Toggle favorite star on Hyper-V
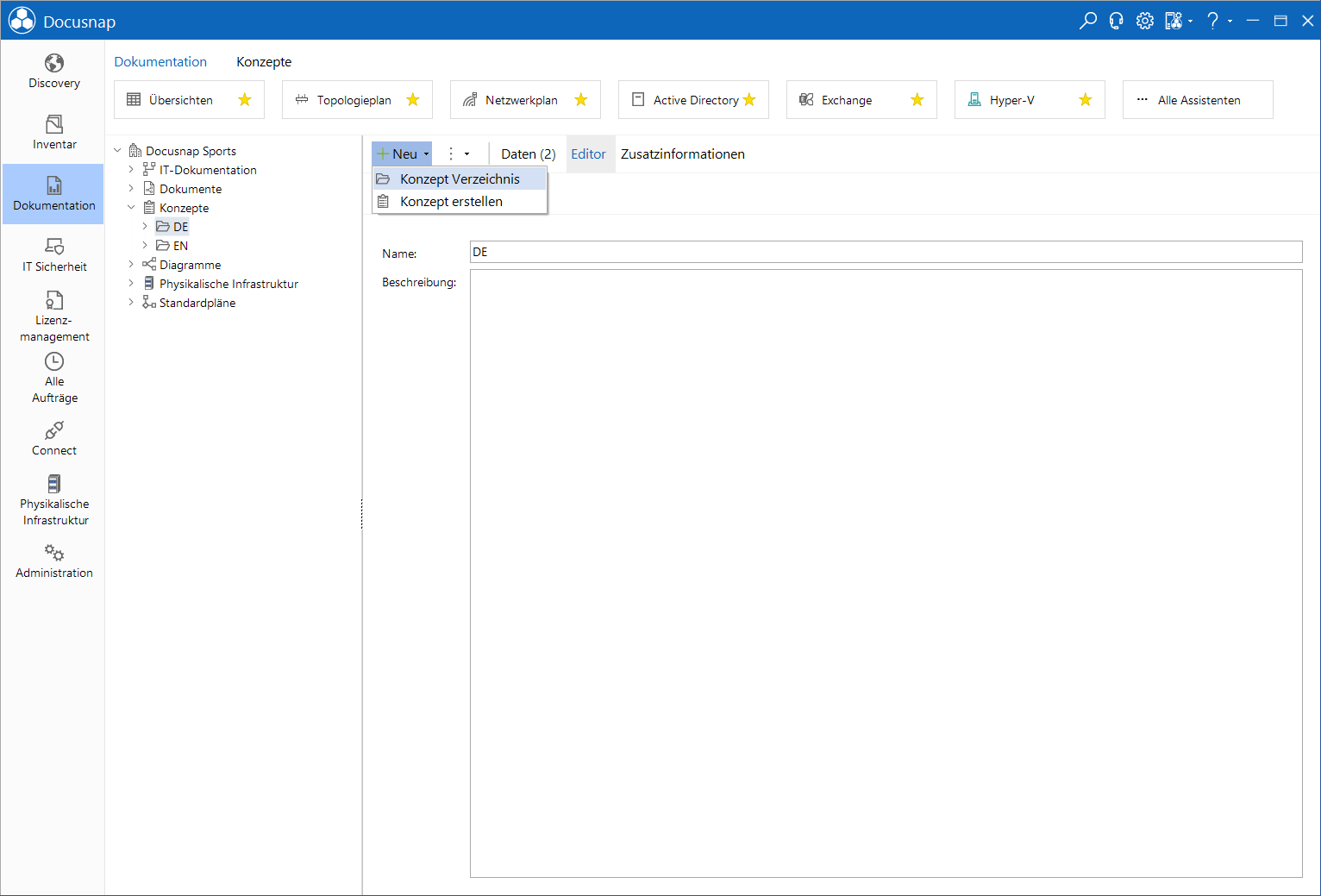1321x896 pixels. click(x=1086, y=100)
